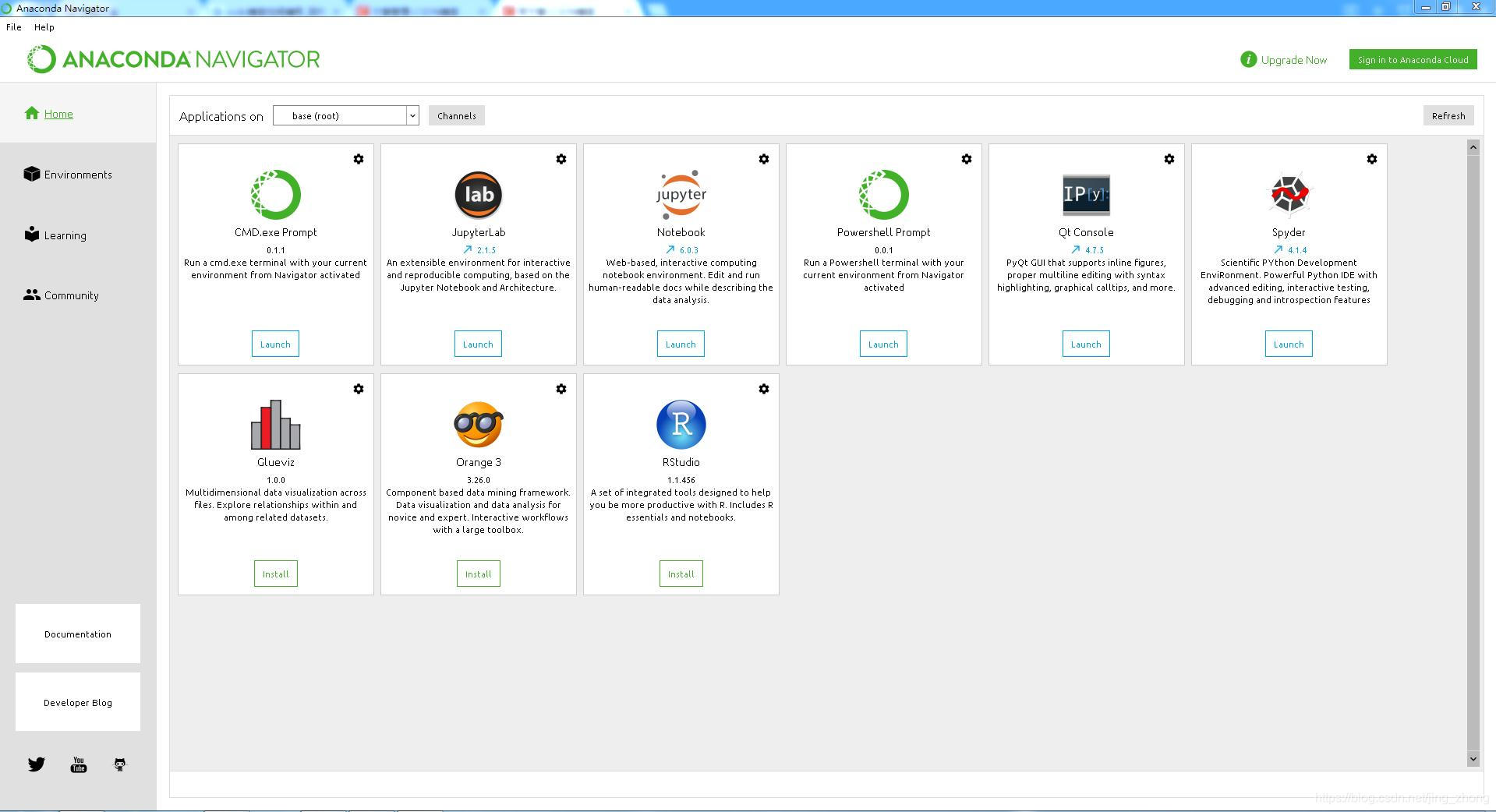Image resolution: width=1496 pixels, height=812 pixels.
Task: Open the GitHub octocat icon
Action: pos(120,764)
